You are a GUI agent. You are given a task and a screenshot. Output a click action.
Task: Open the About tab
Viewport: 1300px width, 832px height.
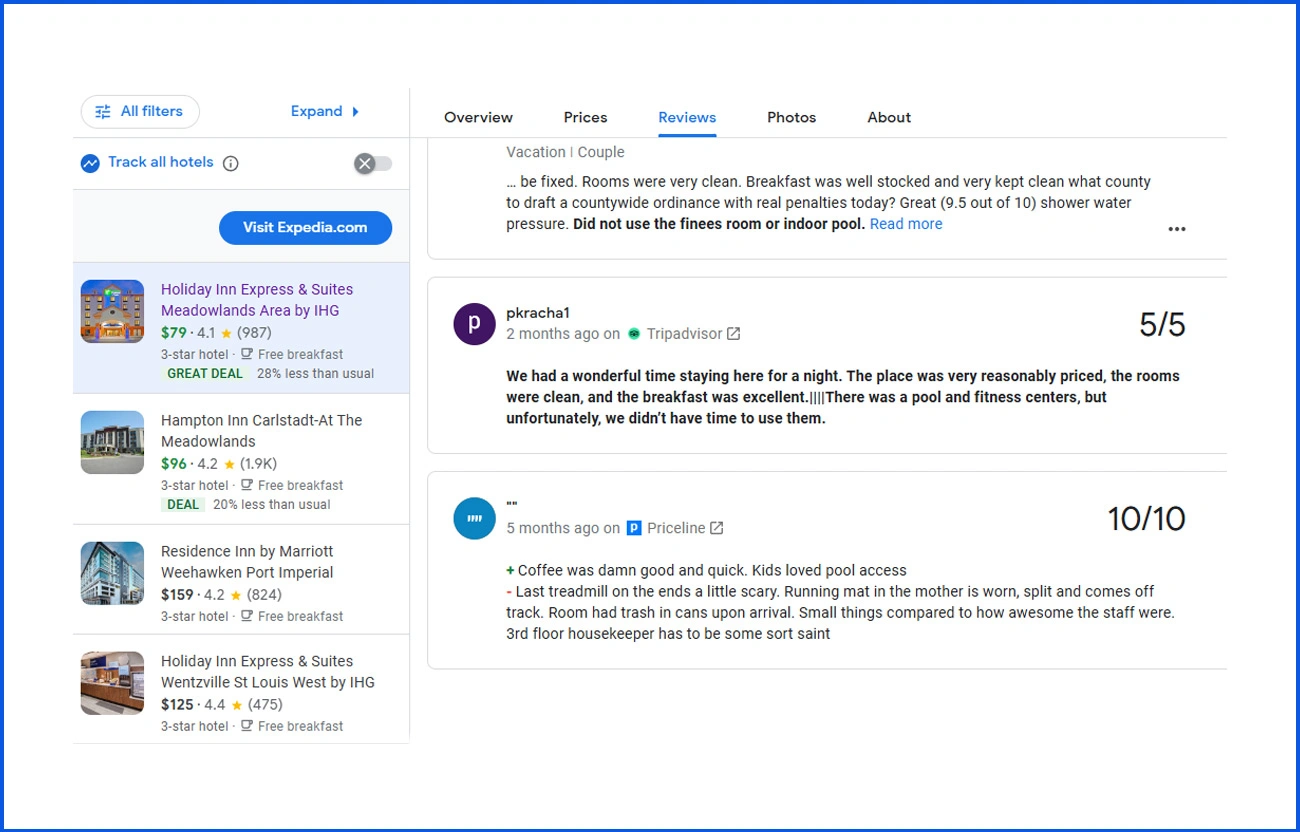(888, 117)
